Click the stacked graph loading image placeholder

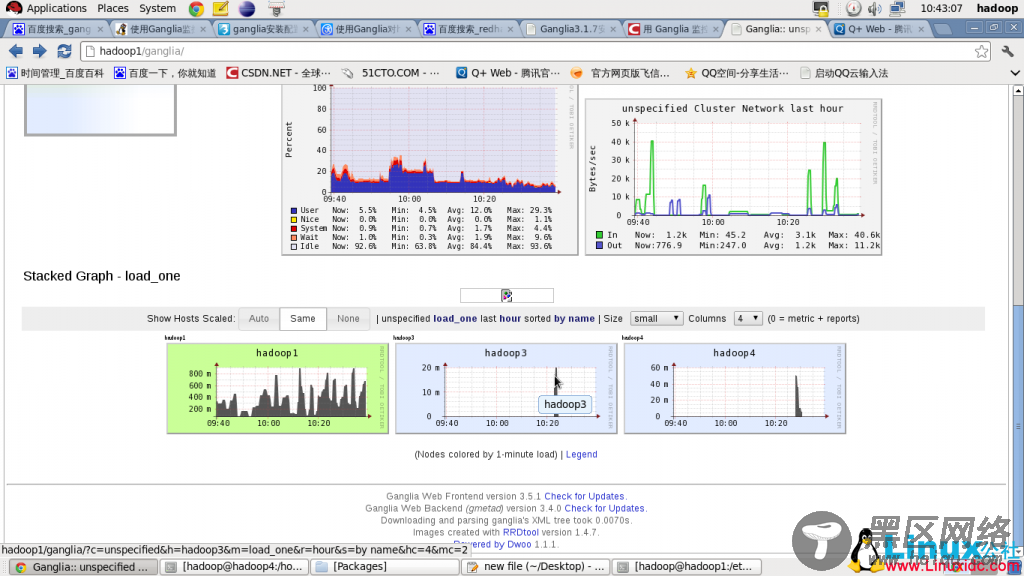point(507,296)
